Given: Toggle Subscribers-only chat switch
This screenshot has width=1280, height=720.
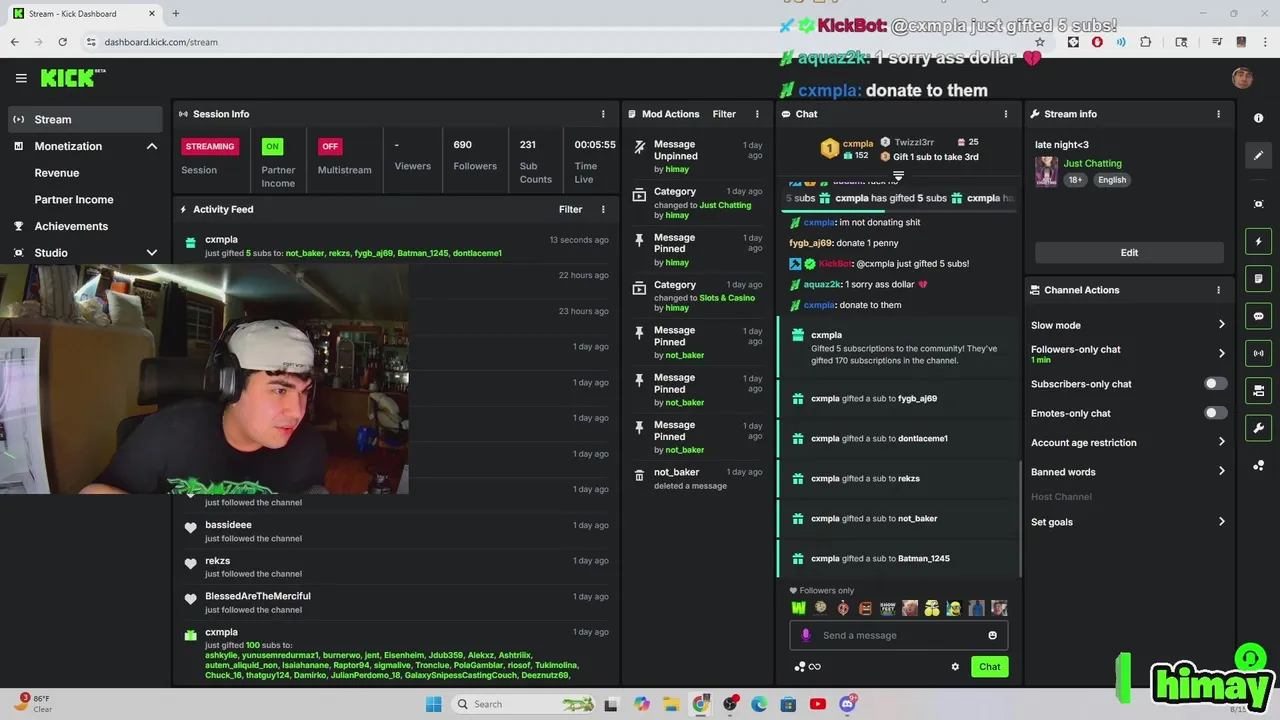Looking at the screenshot, I should (x=1215, y=384).
